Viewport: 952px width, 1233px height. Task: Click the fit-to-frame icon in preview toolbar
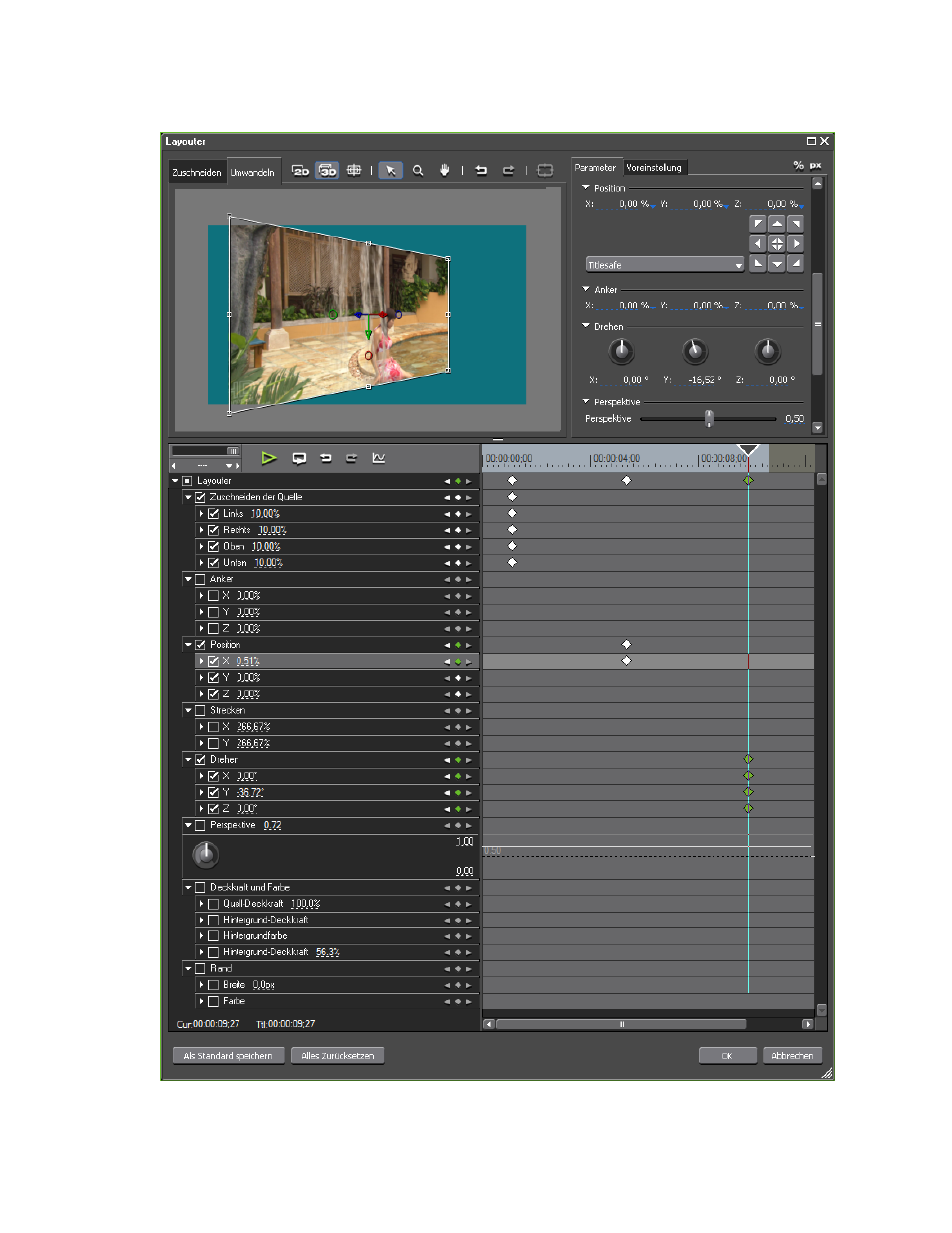point(545,171)
